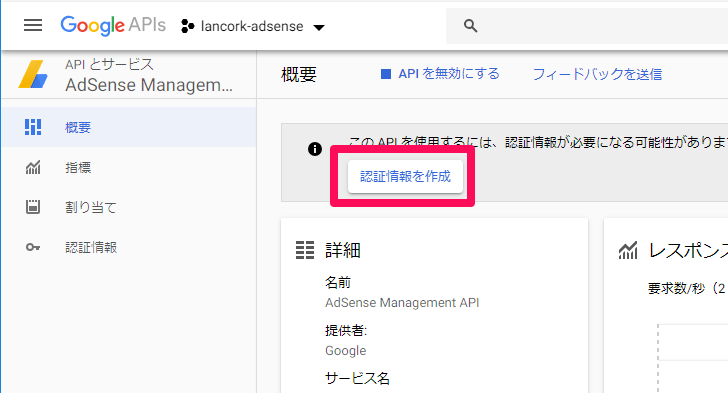This screenshot has width=728, height=393.
Task: Click the AdSense Managem... API title
Action: click(149, 85)
